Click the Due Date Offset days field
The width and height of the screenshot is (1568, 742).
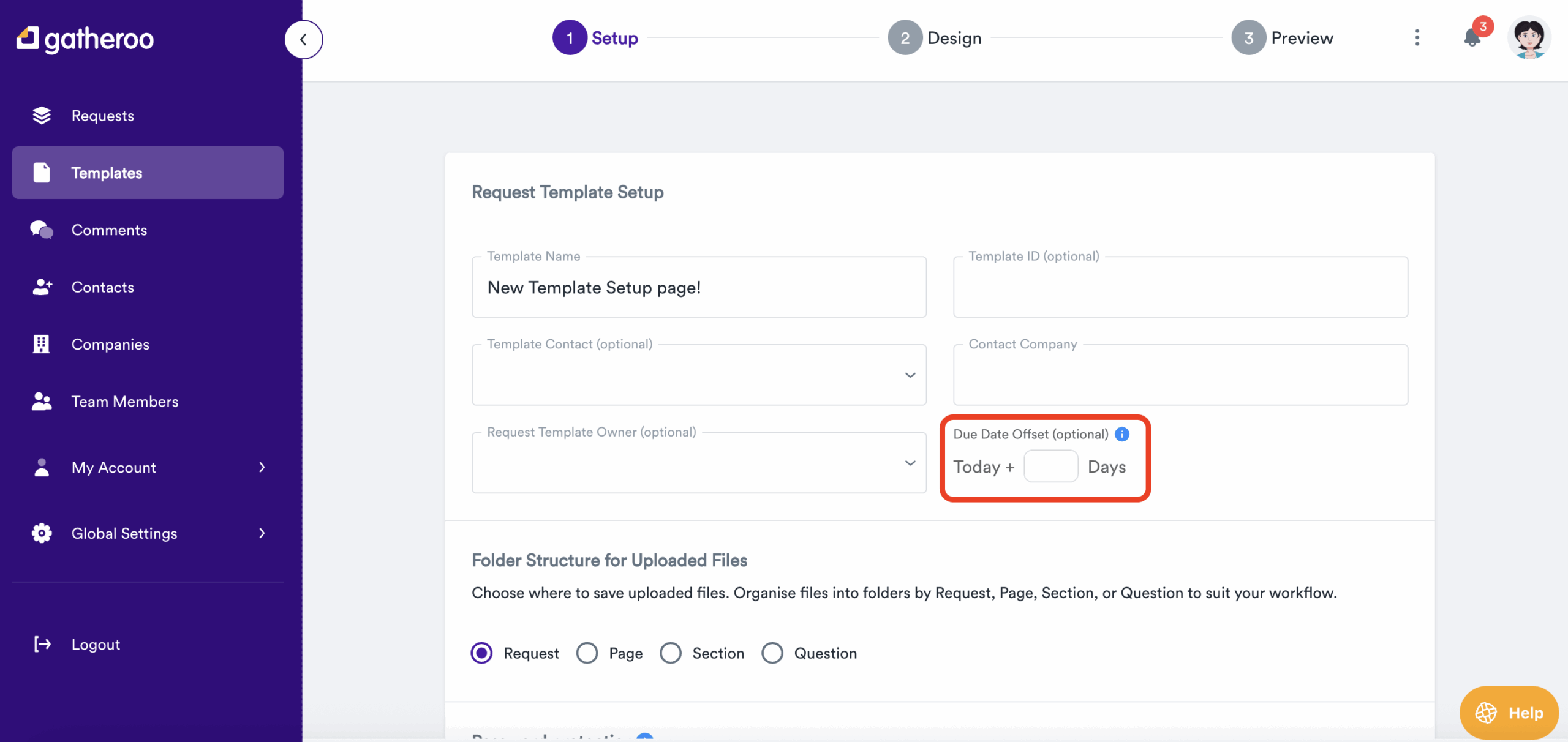point(1050,467)
